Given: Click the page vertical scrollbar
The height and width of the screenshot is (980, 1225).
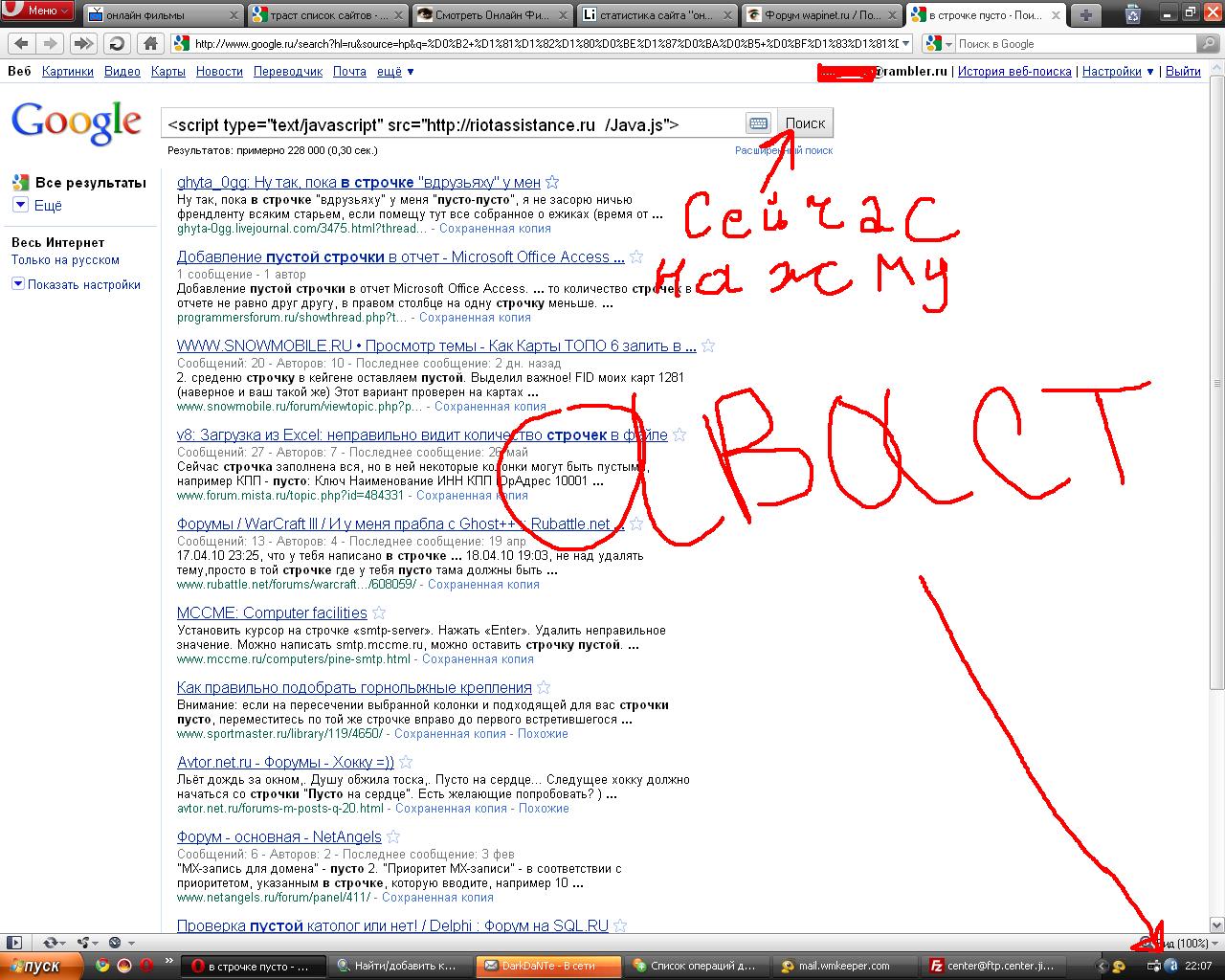Looking at the screenshot, I should tap(1216, 383).
